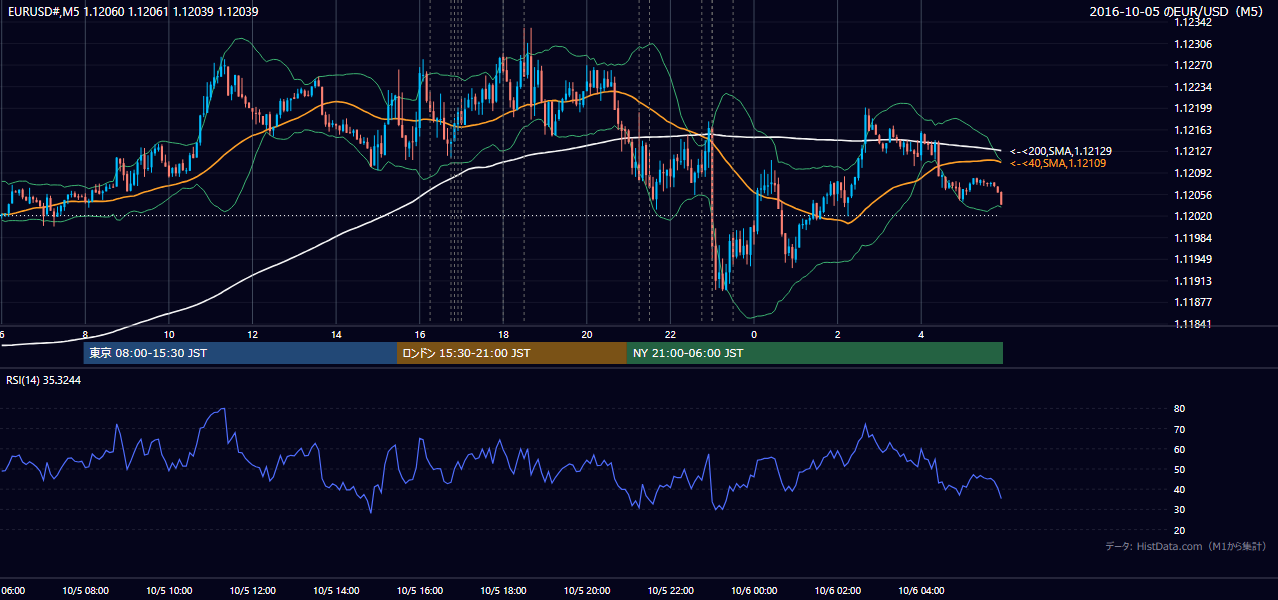The image size is (1278, 600).
Task: Click the 10/5 12:00 time axis label
Action: (x=252, y=591)
